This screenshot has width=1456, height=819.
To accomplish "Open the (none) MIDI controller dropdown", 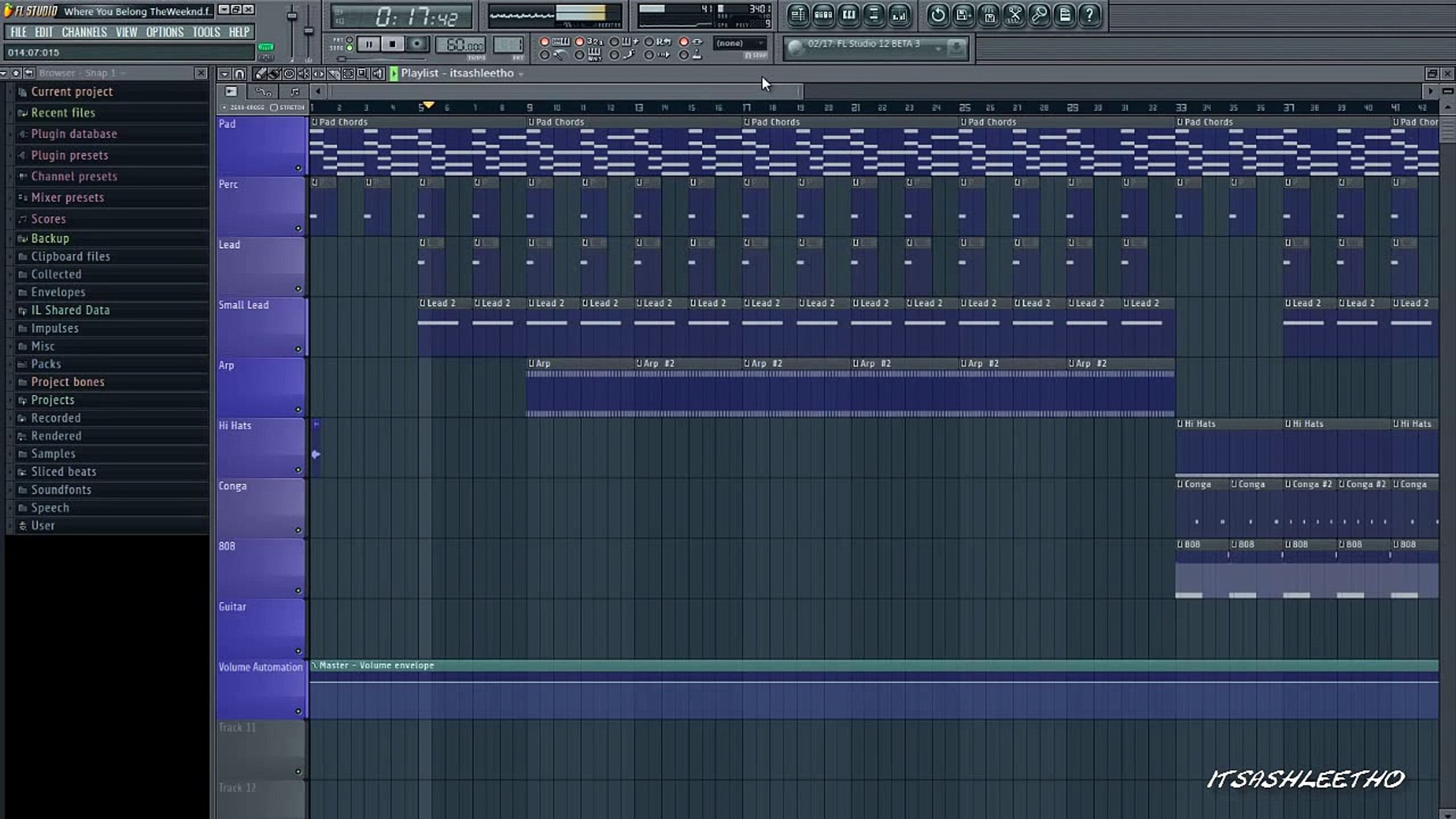I will point(761,43).
